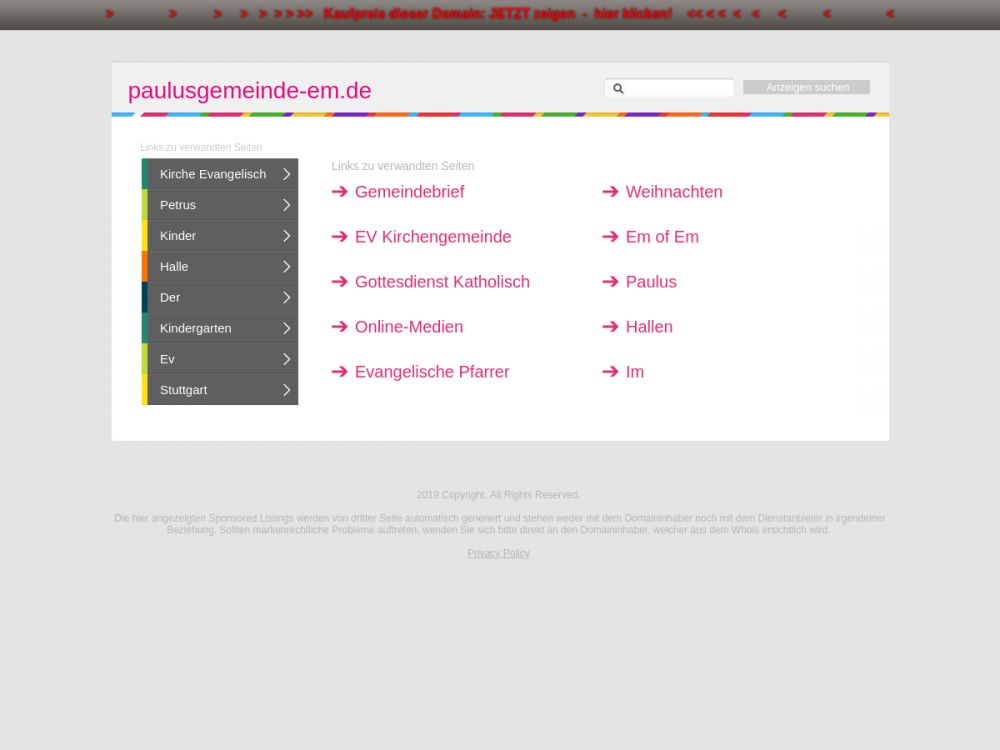The image size is (1000, 750).
Task: Click the arrow icon beside Hallen
Action: (x=610, y=327)
